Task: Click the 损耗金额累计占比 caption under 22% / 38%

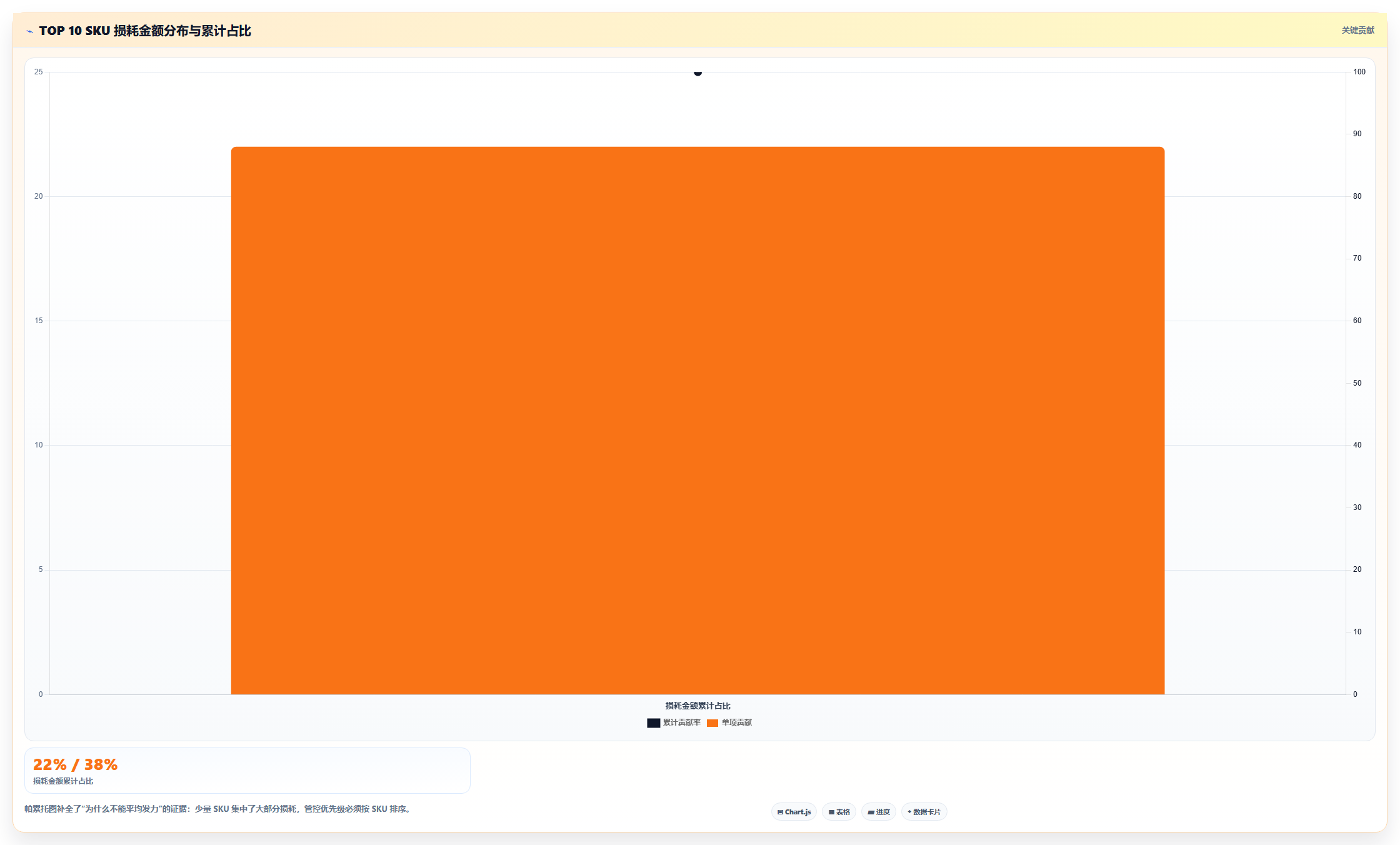Action: (63, 781)
